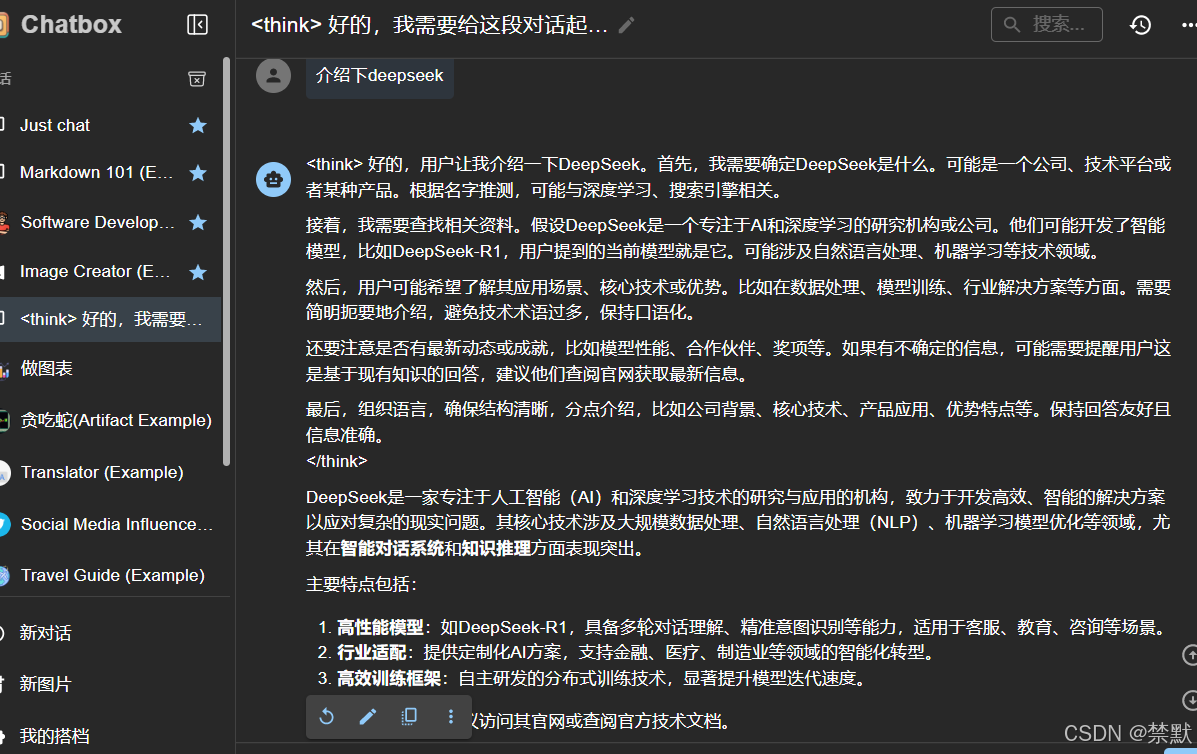Click the </think> closing tag text

[337, 461]
